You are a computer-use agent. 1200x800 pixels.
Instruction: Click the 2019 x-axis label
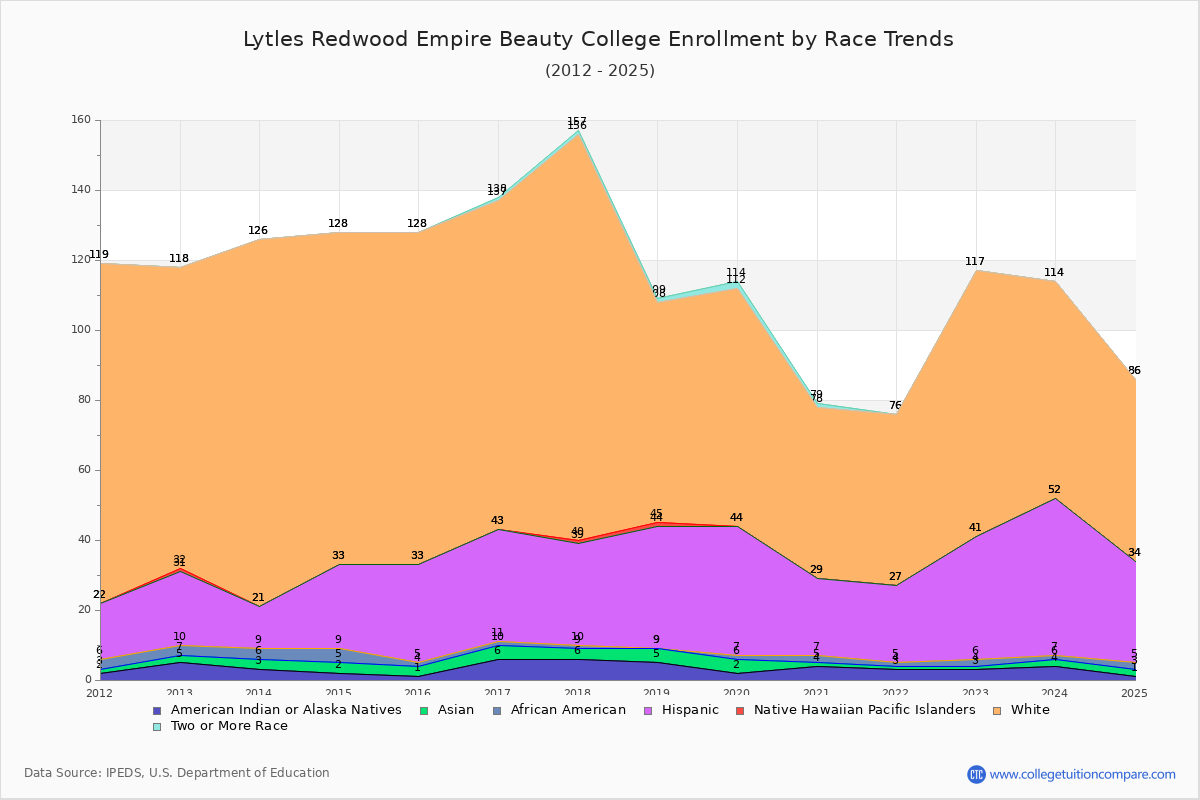[657, 693]
